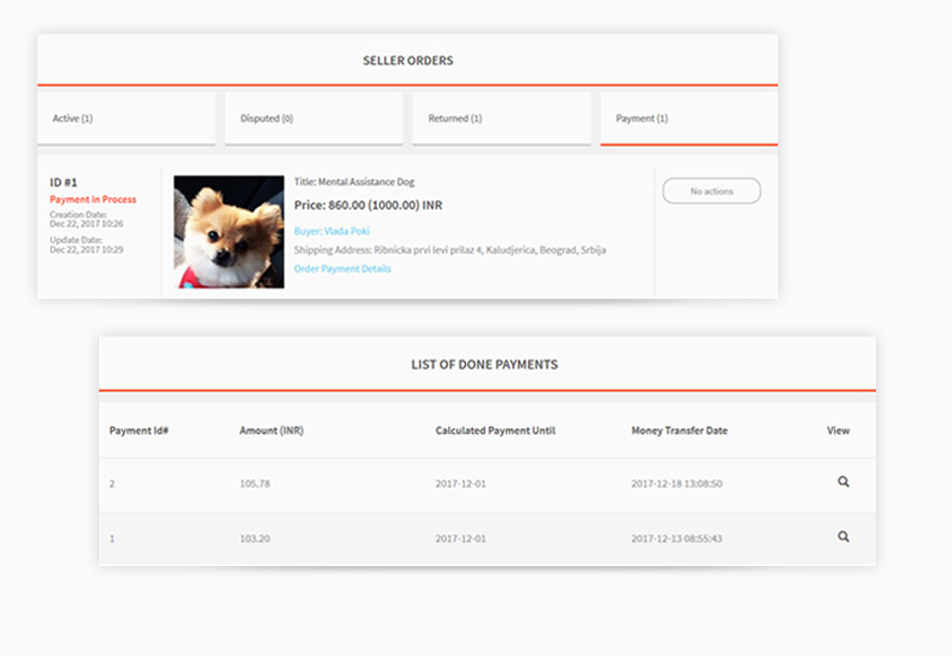Click the Calculated Payment Until column header
Screen dimensions: 952x656
pyautogui.click(x=495, y=431)
